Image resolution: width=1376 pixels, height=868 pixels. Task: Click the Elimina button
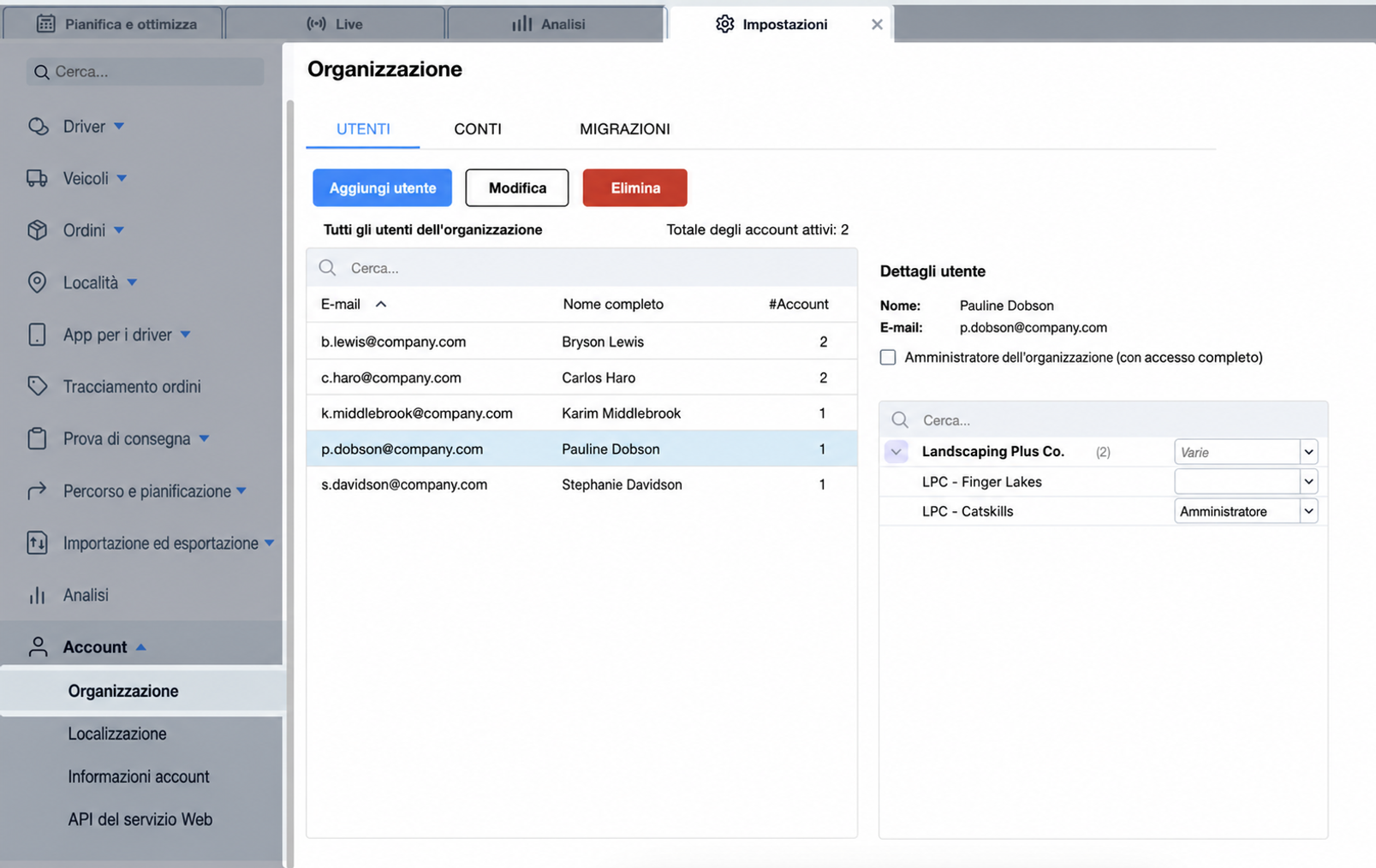635,187
